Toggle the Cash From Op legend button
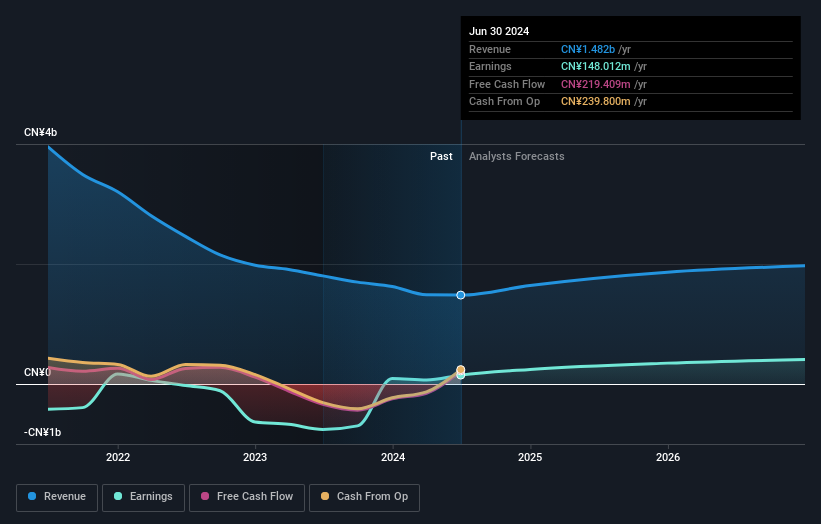The height and width of the screenshot is (524, 821). [364, 497]
